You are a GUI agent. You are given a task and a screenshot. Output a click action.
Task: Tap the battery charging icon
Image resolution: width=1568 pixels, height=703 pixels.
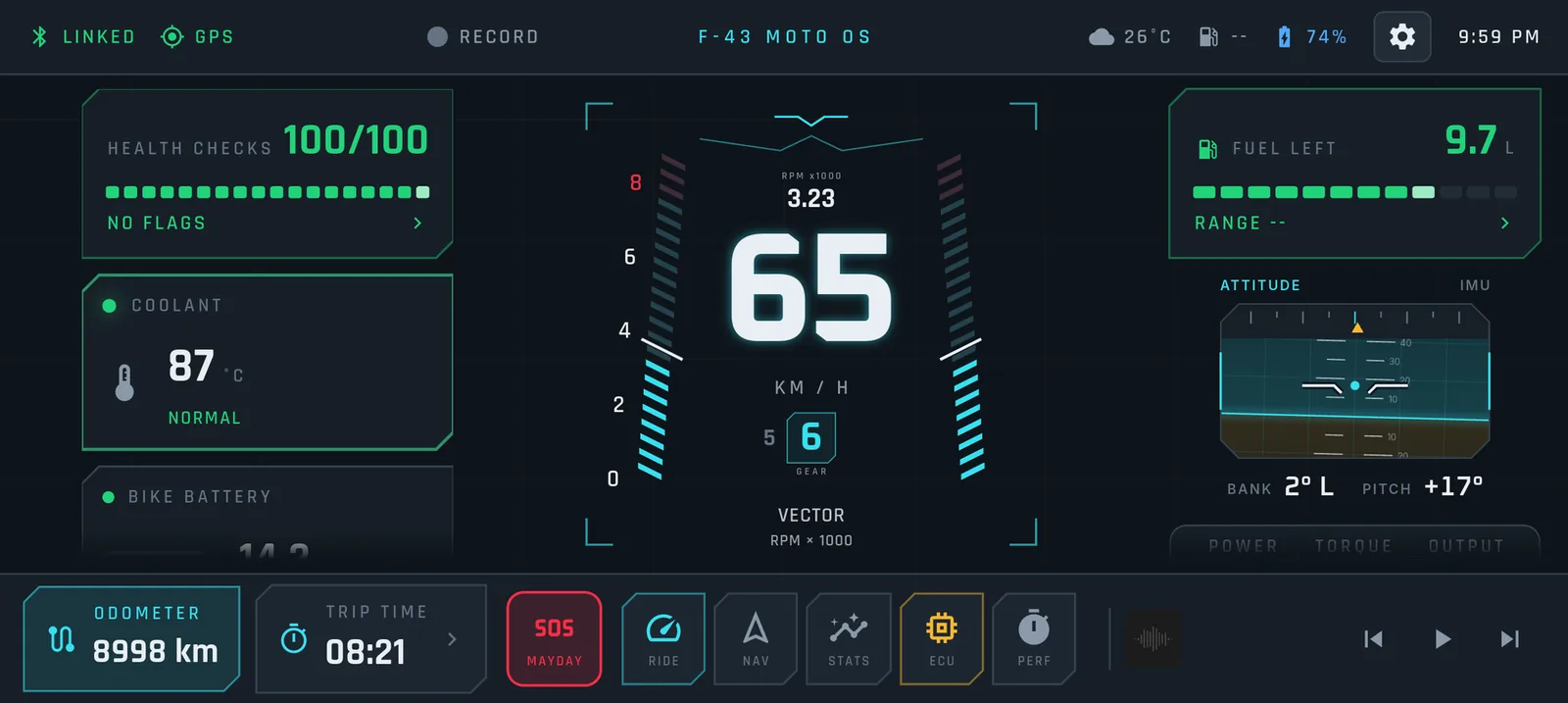coord(1284,37)
